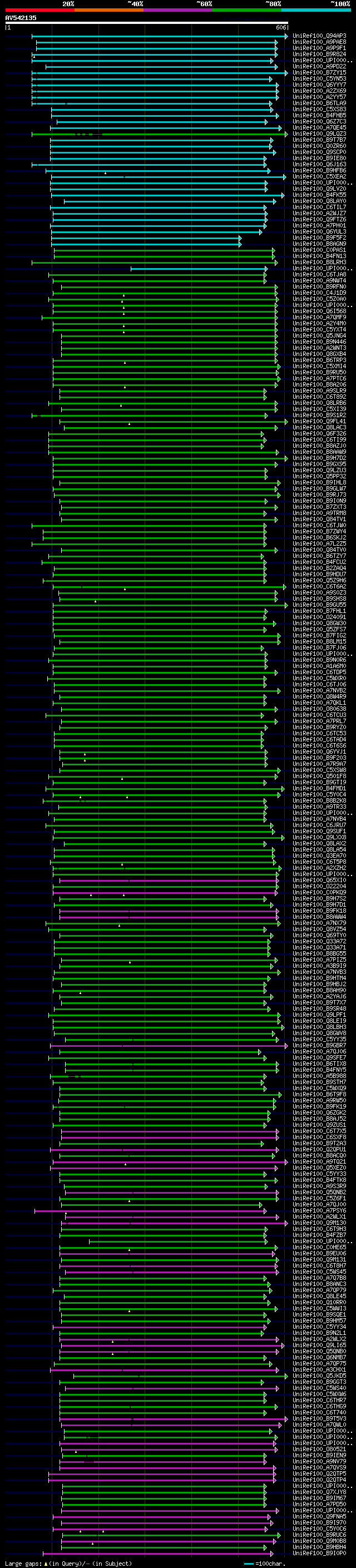Image resolution: width=356 pixels, height=1568 pixels.
Task: Select label UniRef100_Q9LI65
Action: point(319,1345)
